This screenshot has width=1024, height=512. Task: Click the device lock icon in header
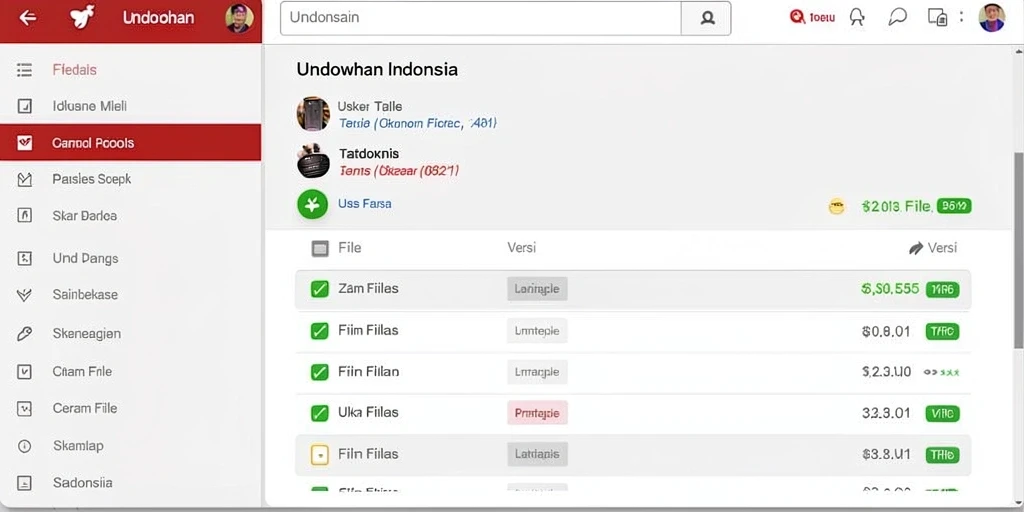(x=938, y=18)
